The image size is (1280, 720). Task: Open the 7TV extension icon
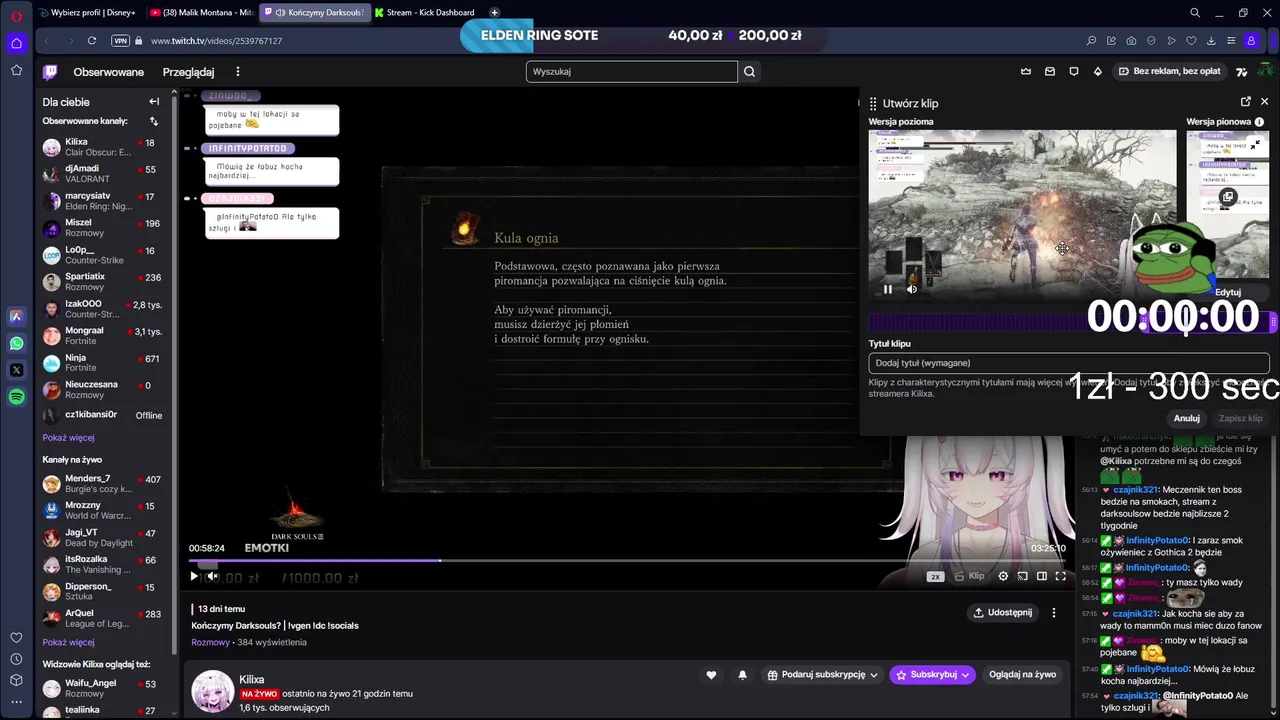(x=1241, y=71)
